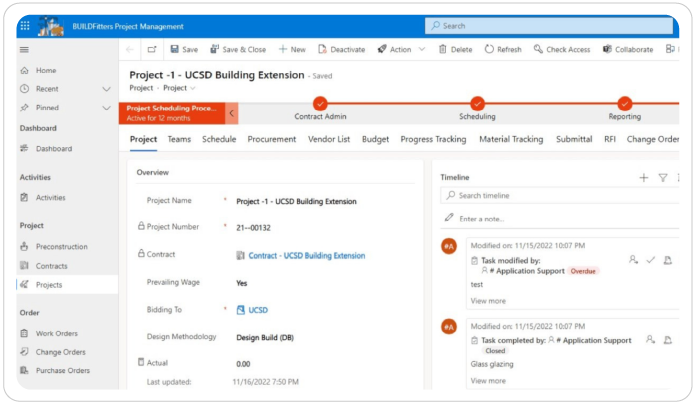Click in the global Search box
The height and width of the screenshot is (405, 696).
(549, 26)
